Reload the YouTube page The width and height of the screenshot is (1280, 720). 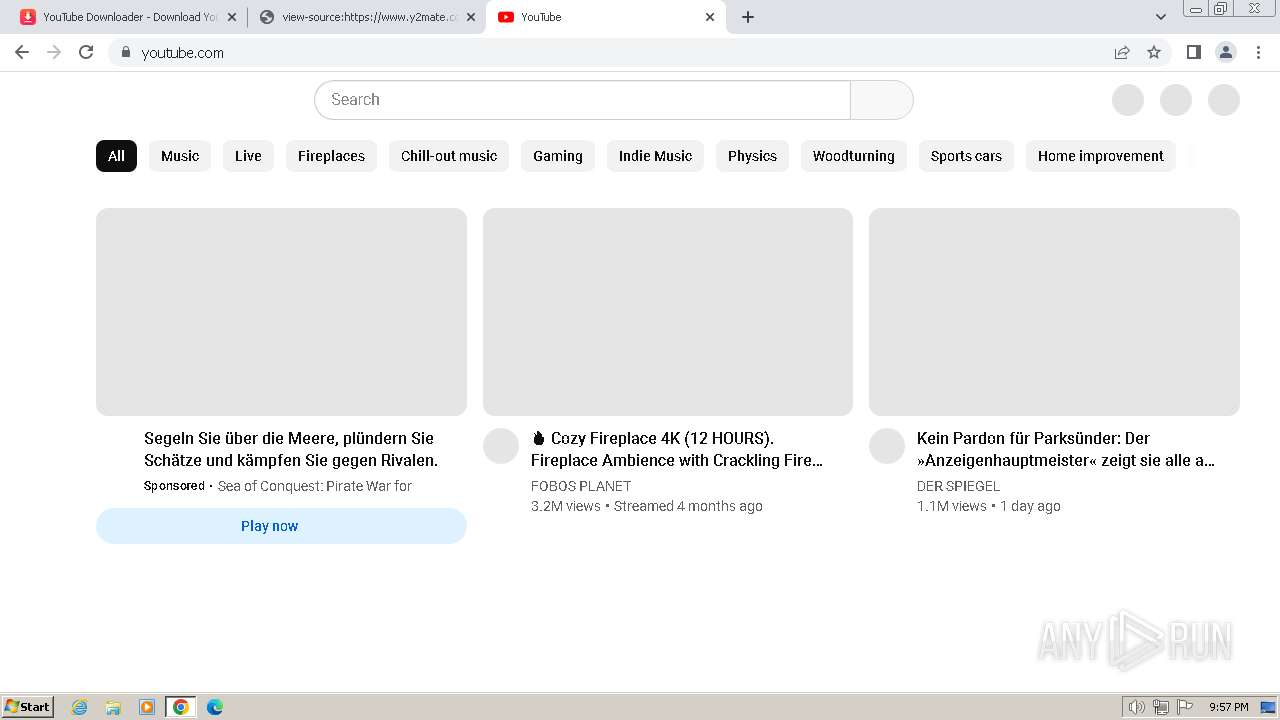tap(86, 52)
